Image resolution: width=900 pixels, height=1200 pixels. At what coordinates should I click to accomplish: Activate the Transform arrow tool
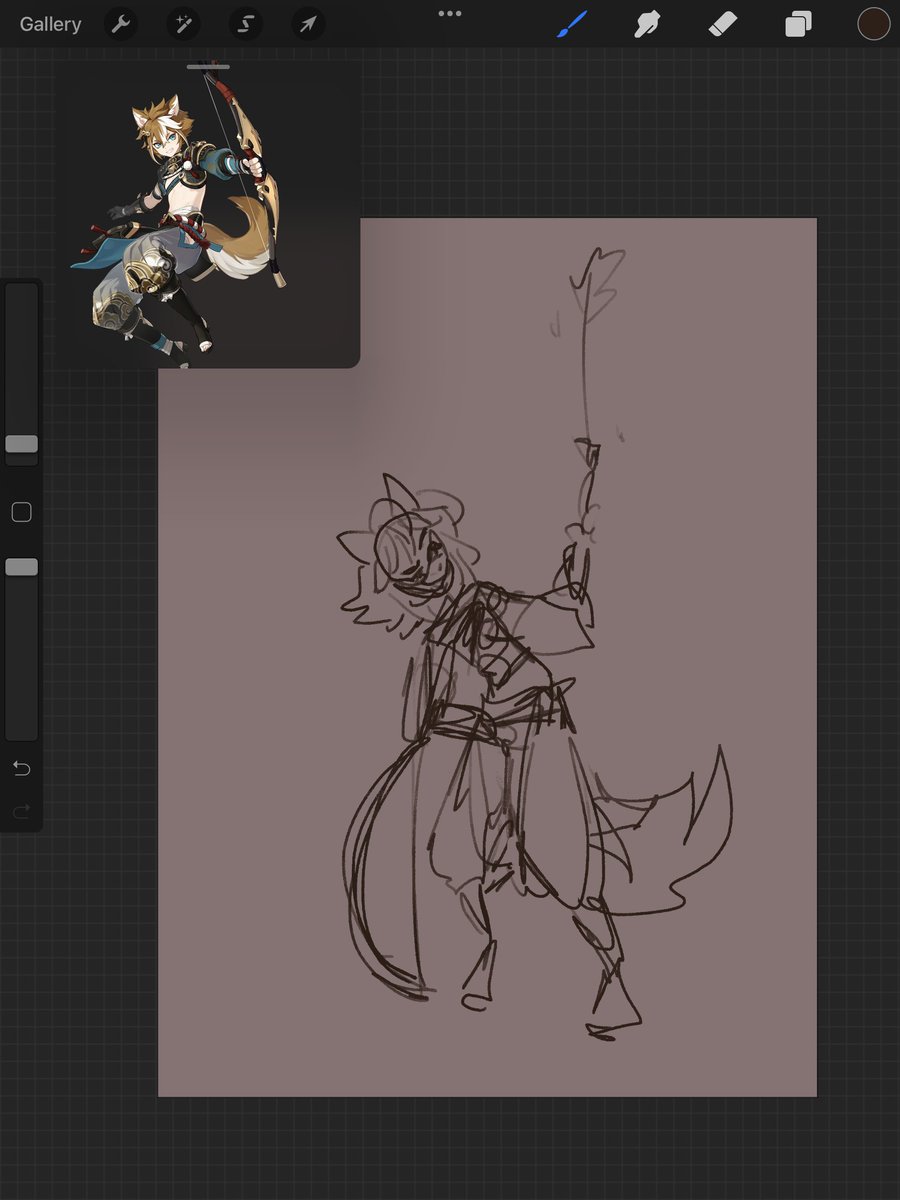pyautogui.click(x=308, y=24)
